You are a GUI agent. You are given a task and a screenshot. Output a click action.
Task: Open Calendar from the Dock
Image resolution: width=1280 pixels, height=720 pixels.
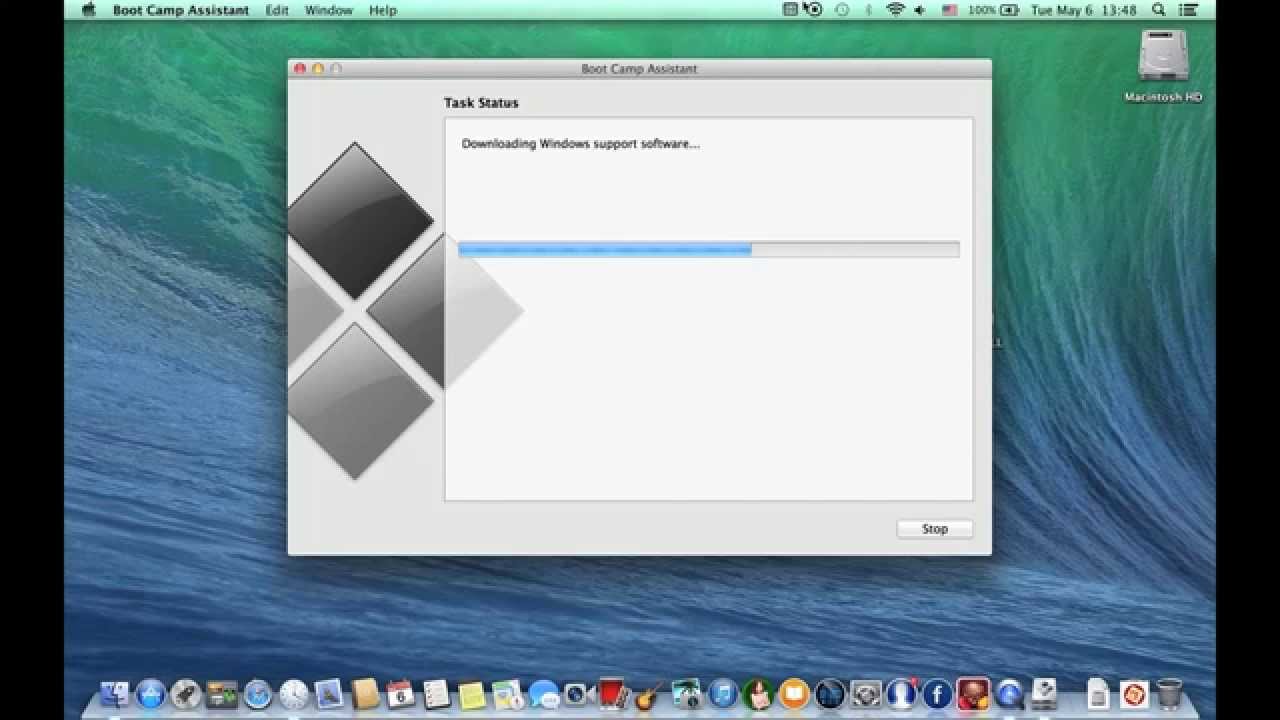point(400,693)
